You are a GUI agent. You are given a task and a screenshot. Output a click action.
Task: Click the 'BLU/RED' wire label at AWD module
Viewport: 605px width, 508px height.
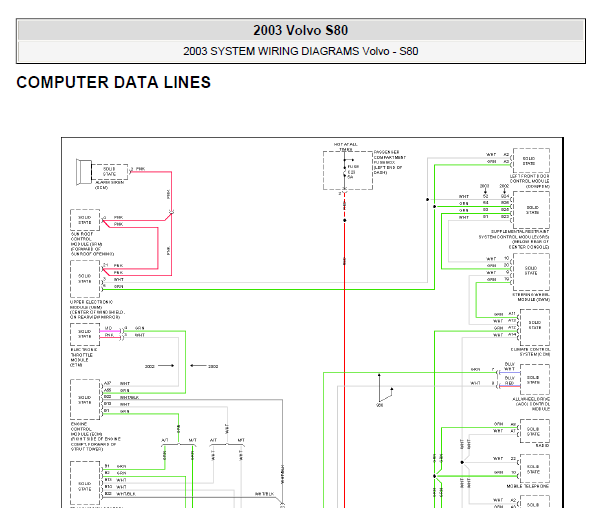click(509, 380)
